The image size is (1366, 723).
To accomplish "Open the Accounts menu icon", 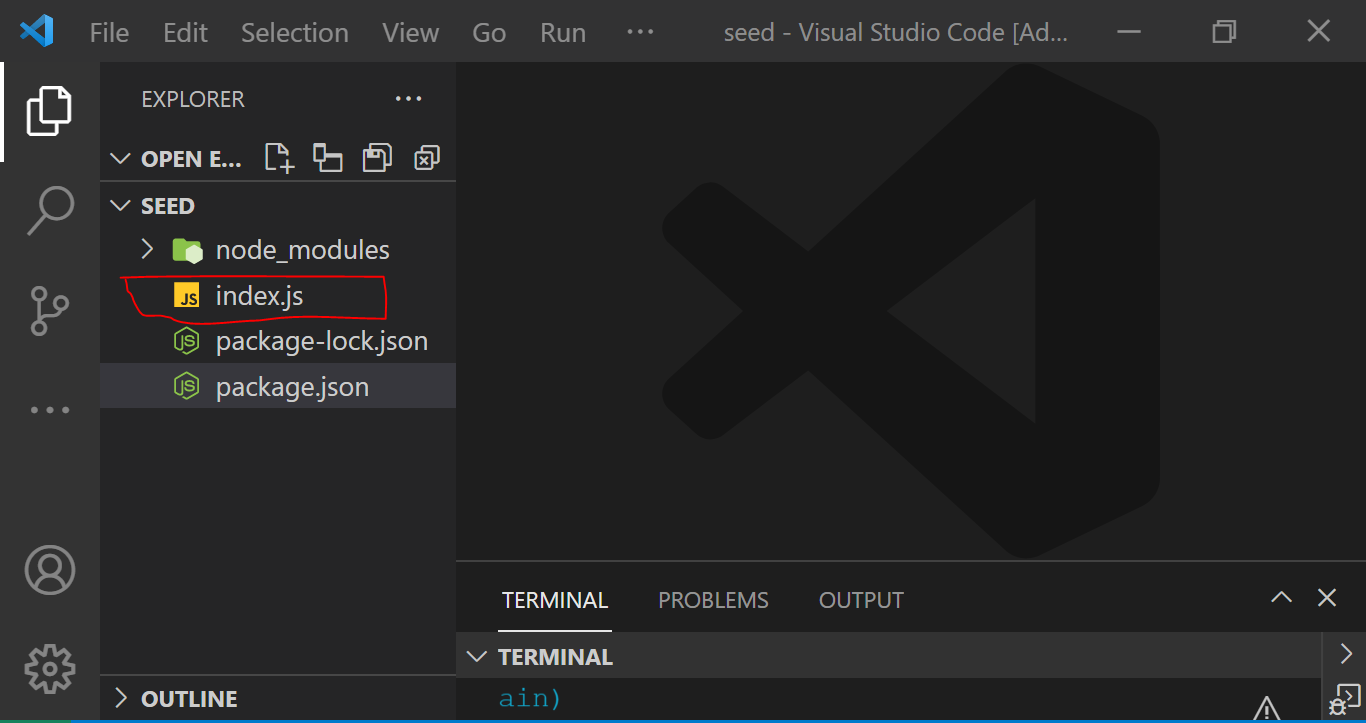I will 49,570.
